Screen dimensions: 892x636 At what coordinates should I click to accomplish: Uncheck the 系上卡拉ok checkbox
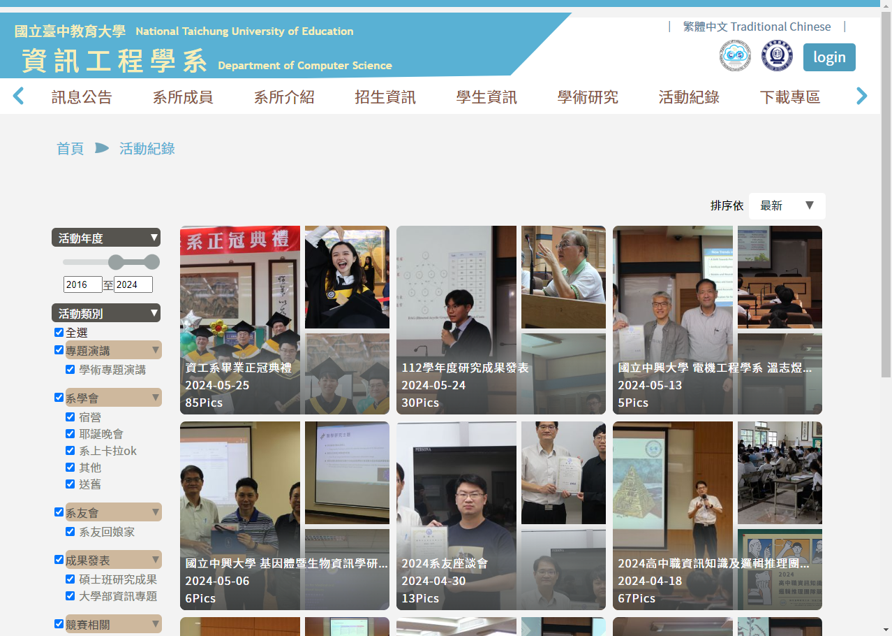70,451
